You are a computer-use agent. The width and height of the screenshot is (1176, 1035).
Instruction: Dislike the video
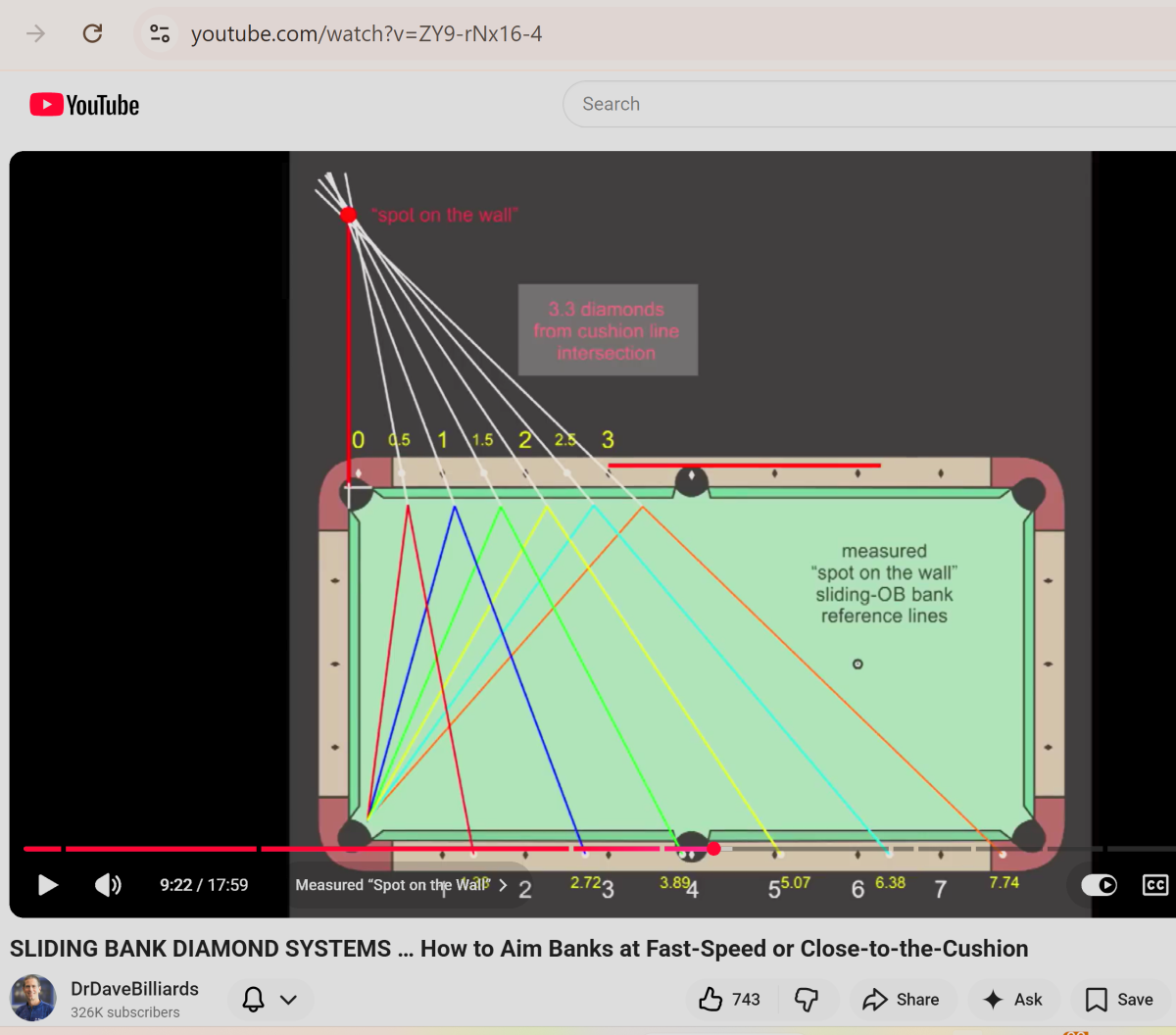click(x=807, y=999)
